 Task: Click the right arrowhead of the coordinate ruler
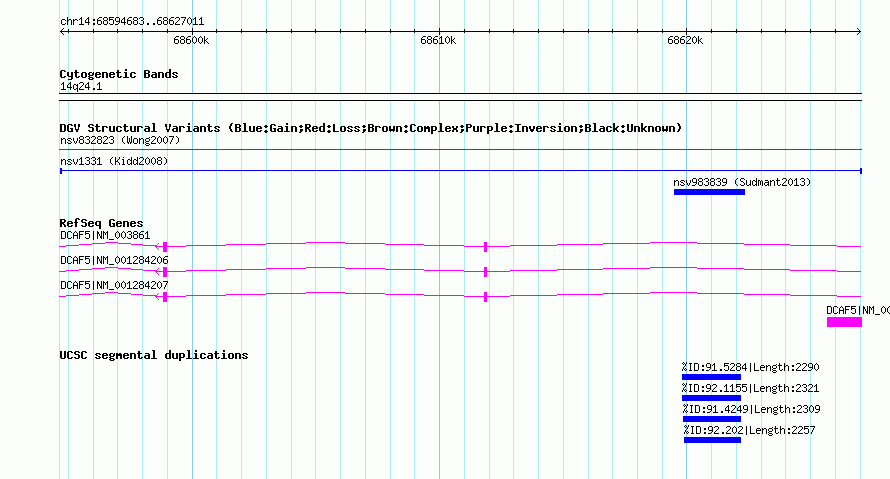point(859,31)
